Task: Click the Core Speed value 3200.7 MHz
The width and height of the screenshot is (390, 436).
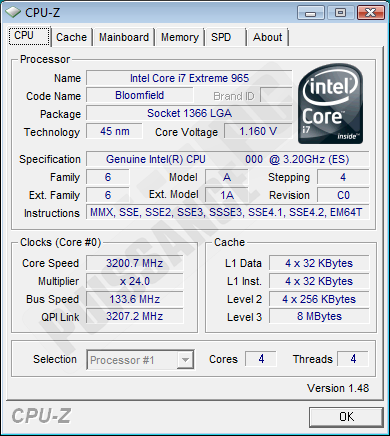Action: tap(135, 263)
